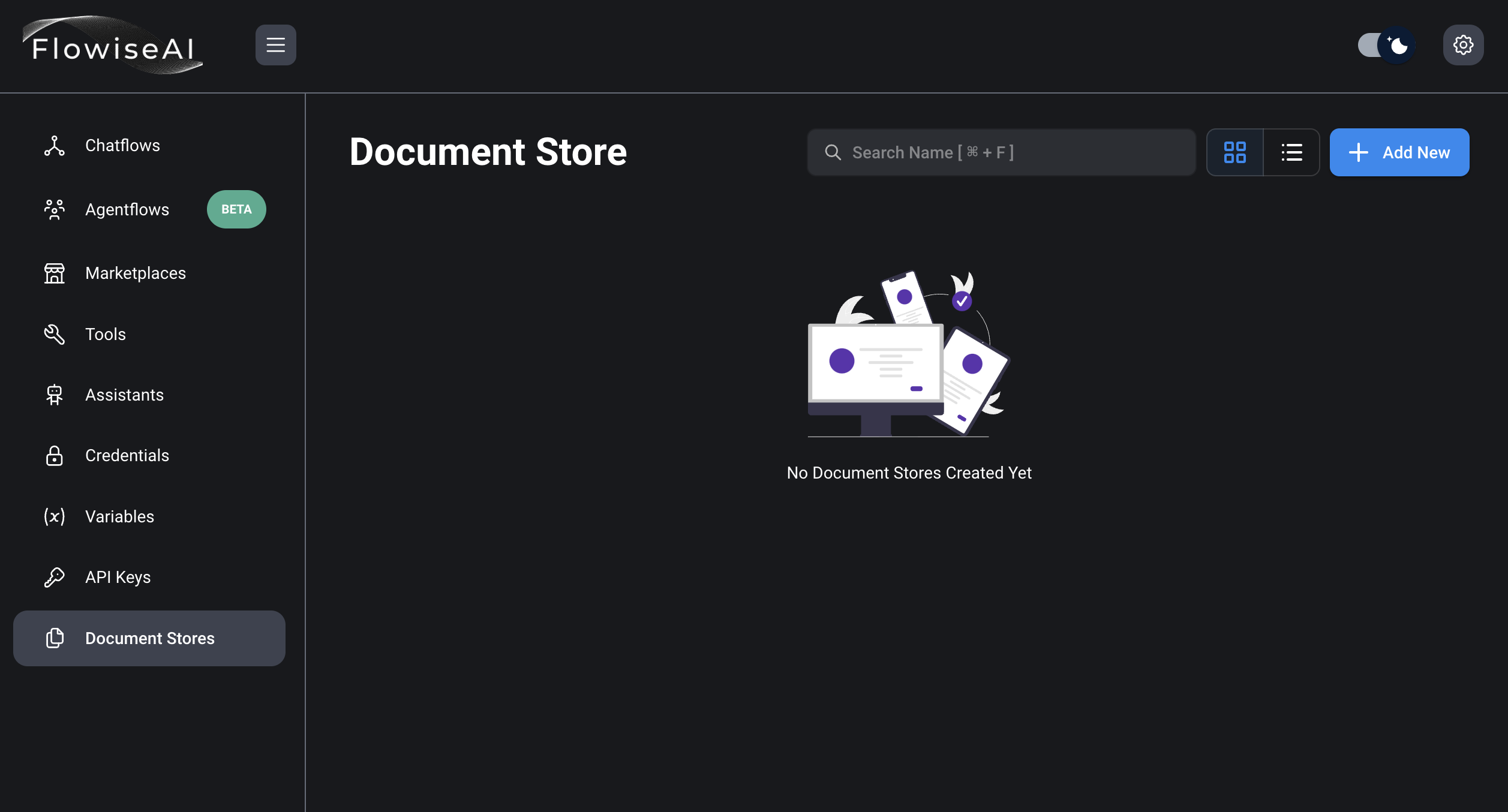Click the Chatflows hierarchy icon
The image size is (1508, 812).
click(54, 146)
